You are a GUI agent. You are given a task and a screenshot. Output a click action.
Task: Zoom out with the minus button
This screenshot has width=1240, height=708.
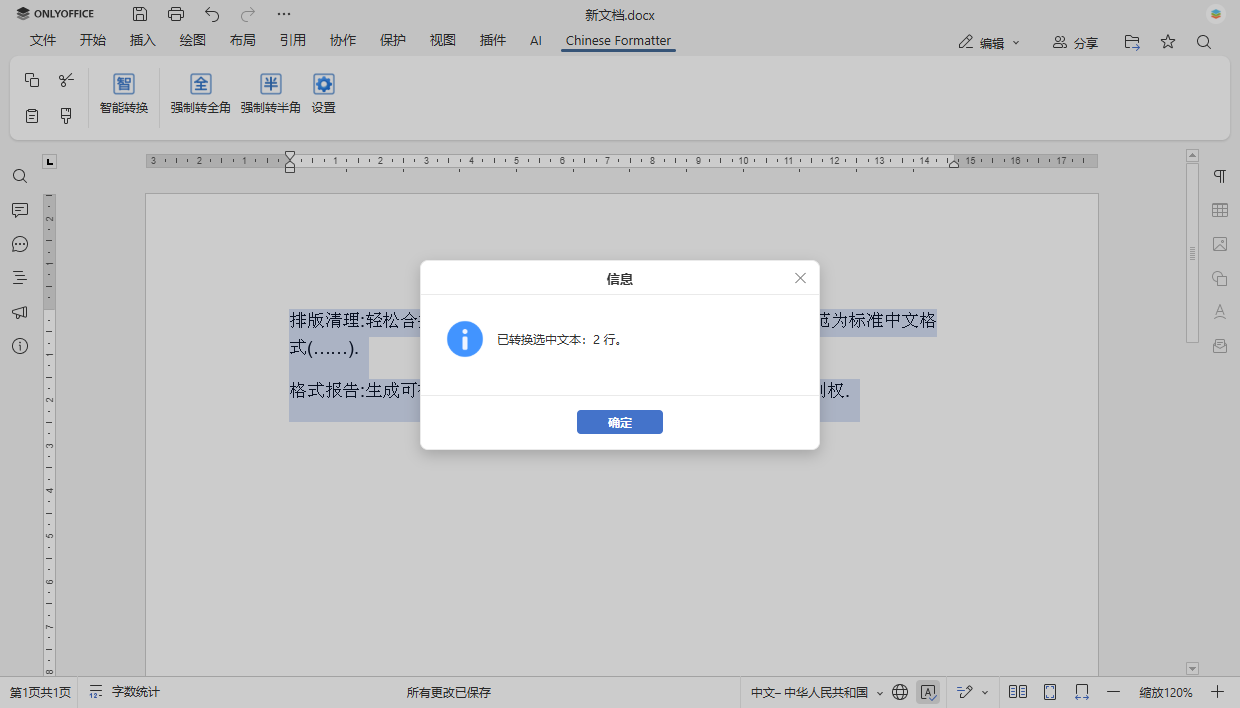pos(1113,692)
